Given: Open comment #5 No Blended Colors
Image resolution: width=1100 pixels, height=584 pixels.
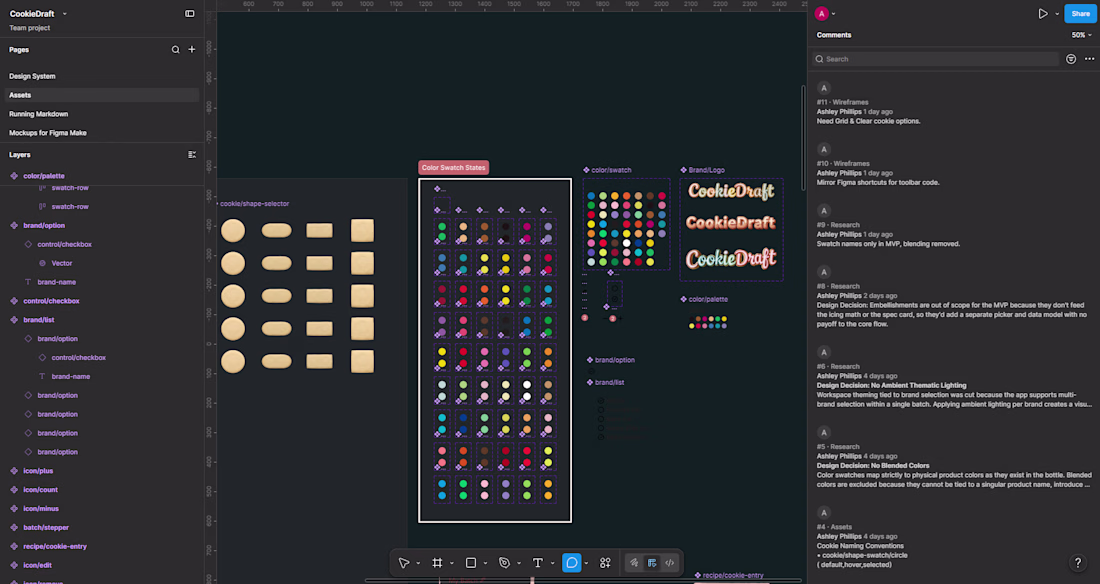Looking at the screenshot, I should tap(954, 458).
